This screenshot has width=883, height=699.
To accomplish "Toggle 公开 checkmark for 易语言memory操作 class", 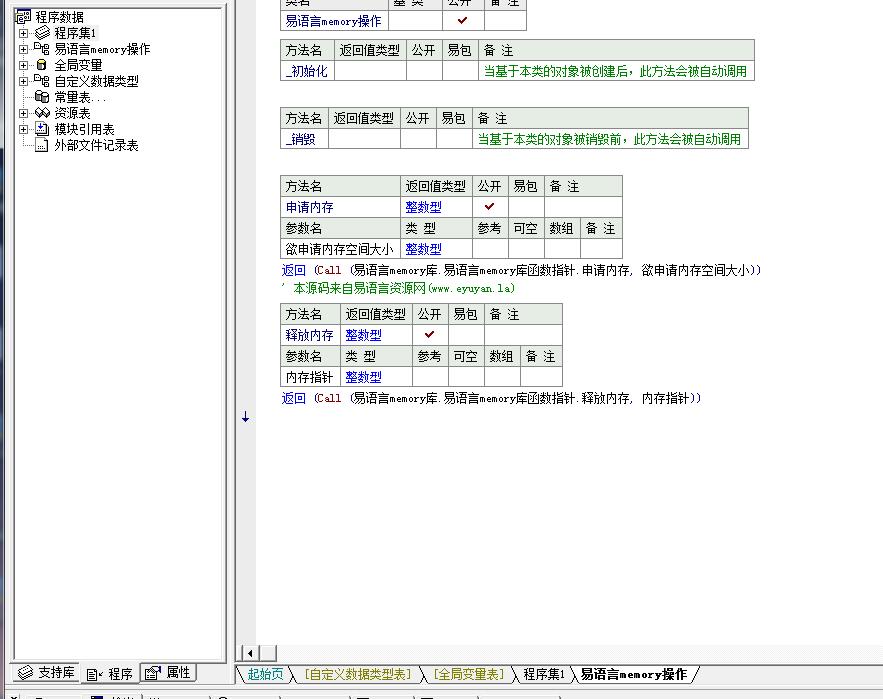I will [x=462, y=20].
